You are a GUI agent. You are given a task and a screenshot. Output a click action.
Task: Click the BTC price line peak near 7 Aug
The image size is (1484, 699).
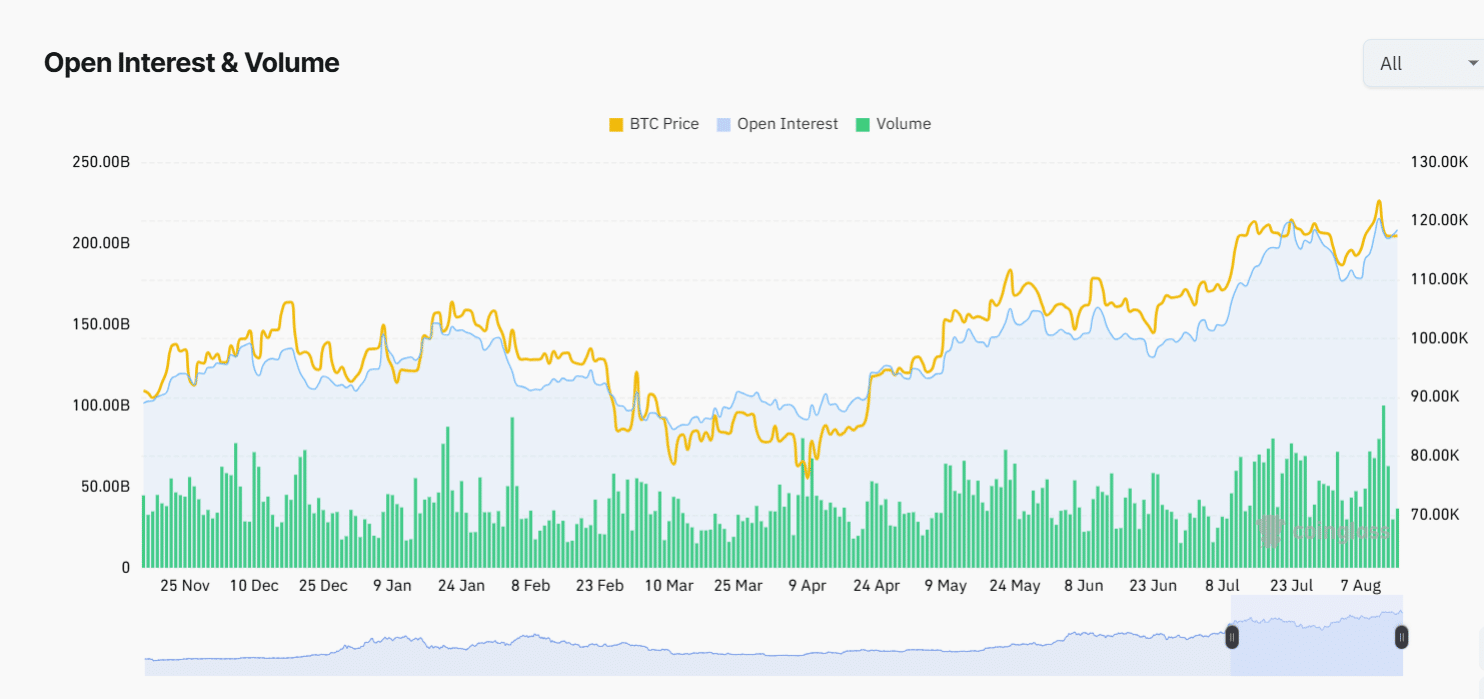coord(1380,202)
